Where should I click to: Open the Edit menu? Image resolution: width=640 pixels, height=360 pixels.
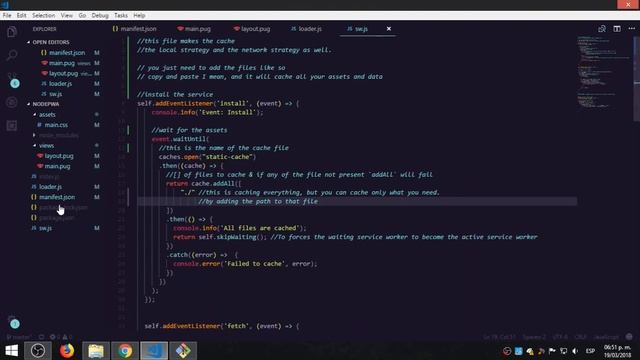22,16
